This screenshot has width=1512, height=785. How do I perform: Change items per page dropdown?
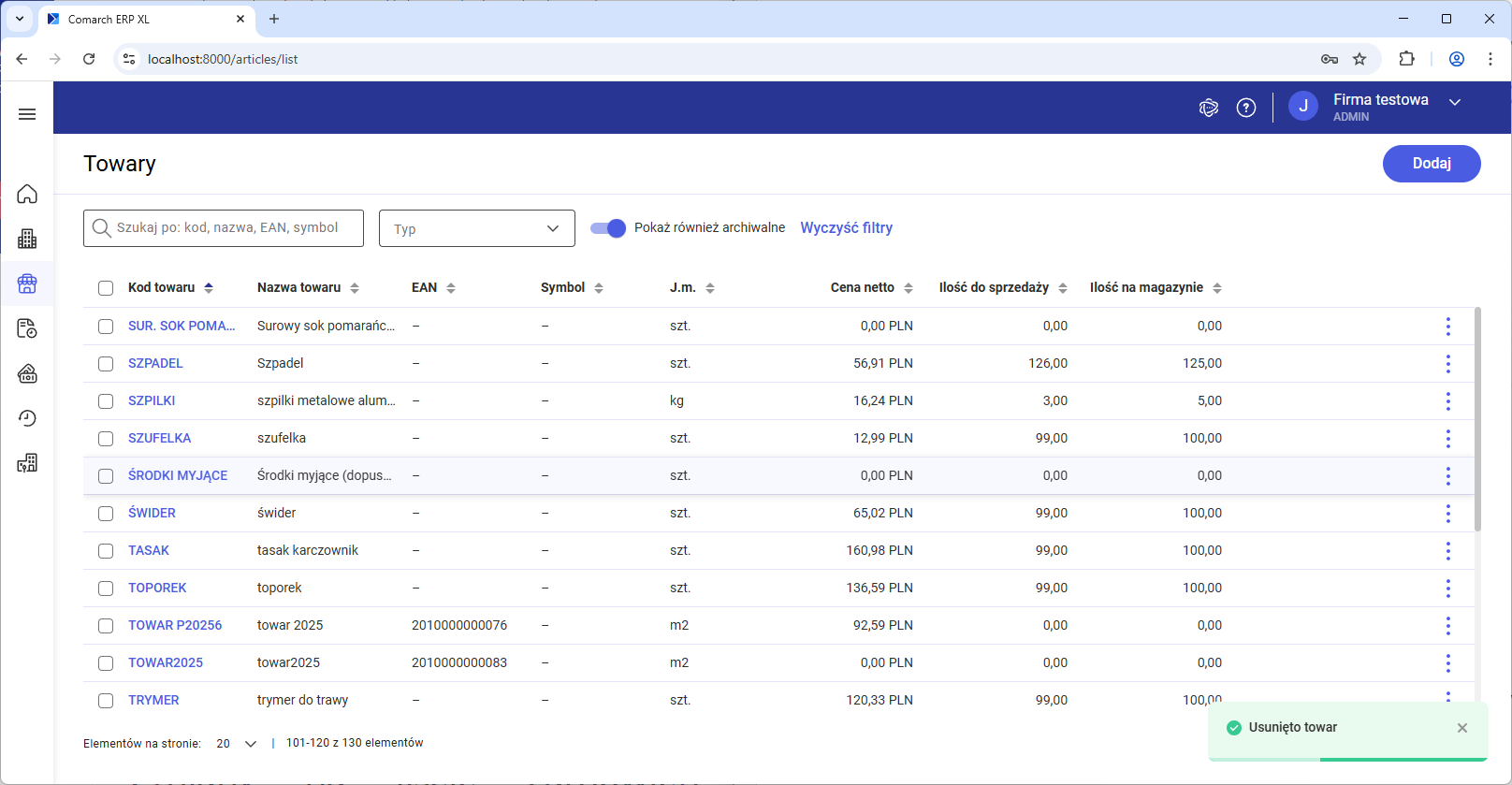237,744
